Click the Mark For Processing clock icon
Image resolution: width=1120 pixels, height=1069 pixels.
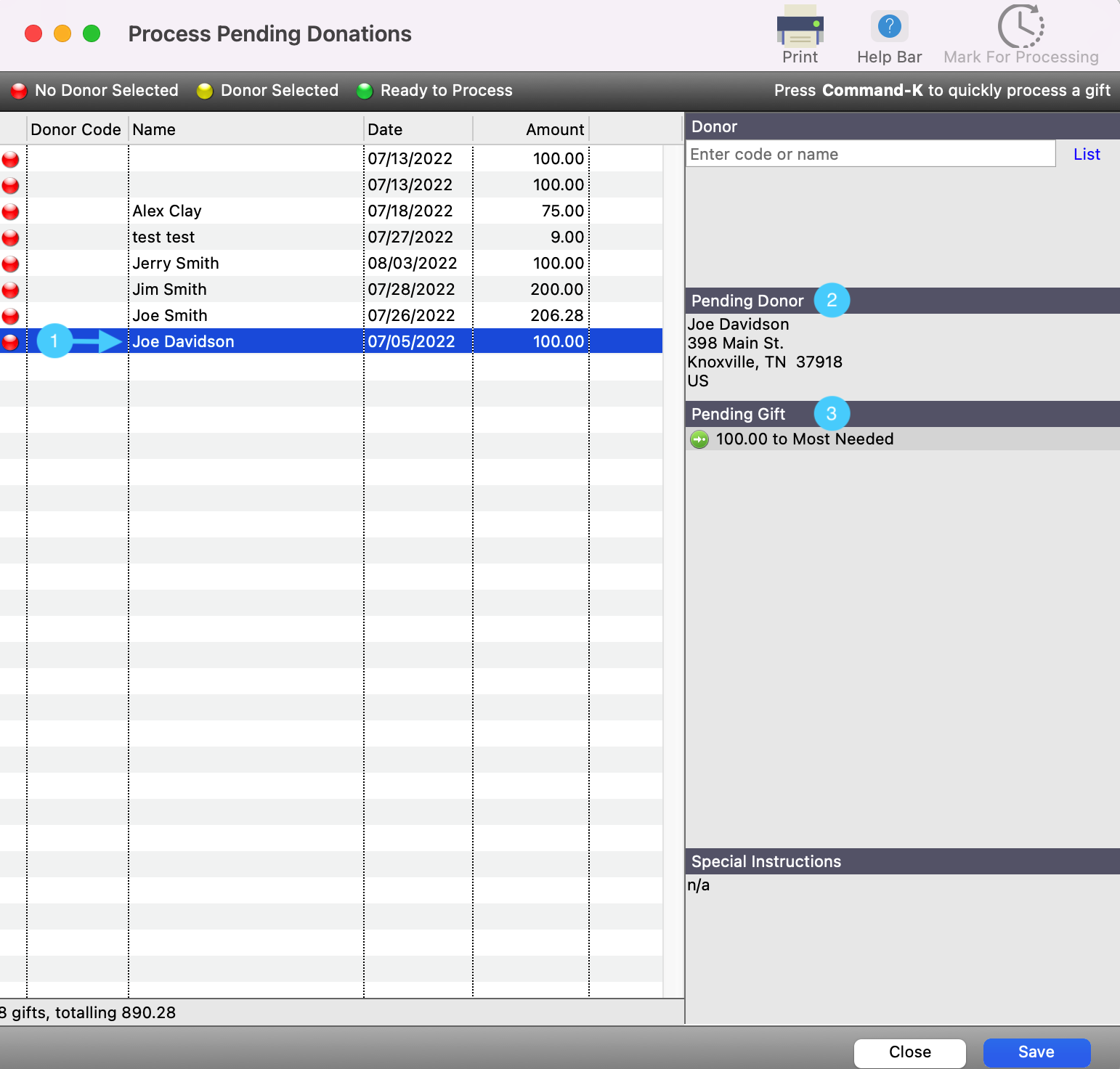point(1020,27)
